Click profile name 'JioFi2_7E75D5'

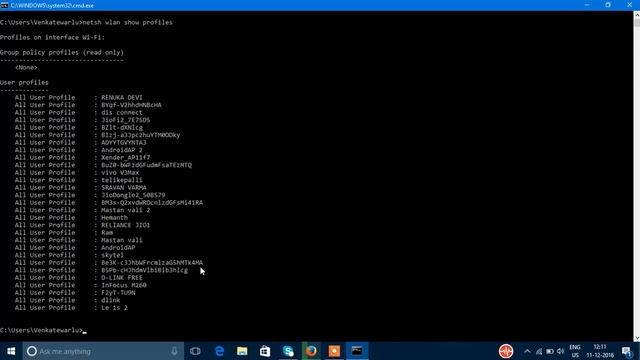126,120
